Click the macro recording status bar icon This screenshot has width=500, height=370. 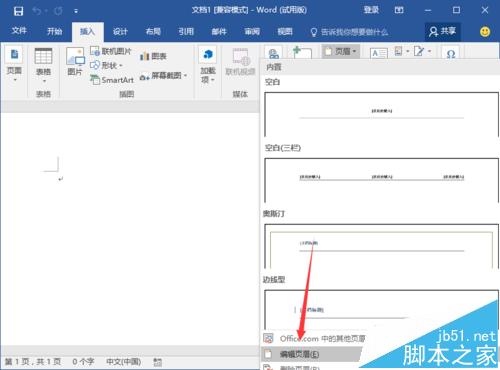pyautogui.click(x=157, y=362)
